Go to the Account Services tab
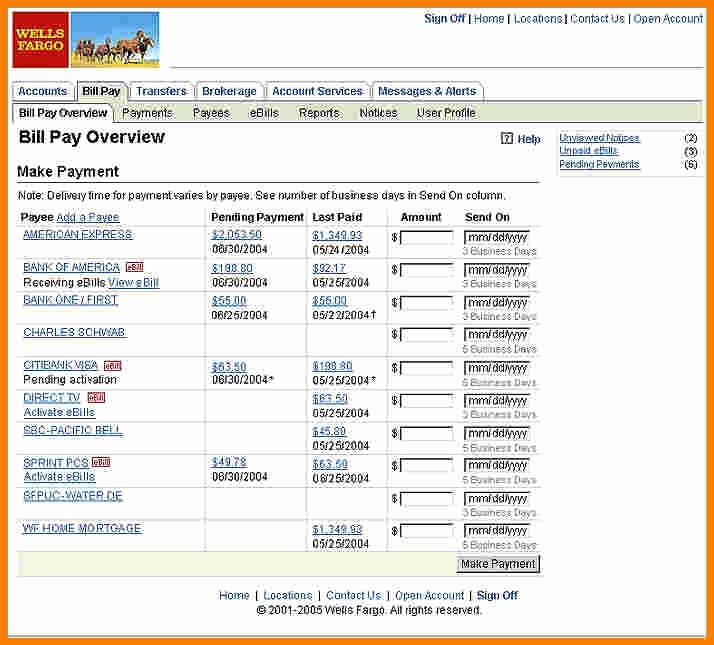 (317, 91)
